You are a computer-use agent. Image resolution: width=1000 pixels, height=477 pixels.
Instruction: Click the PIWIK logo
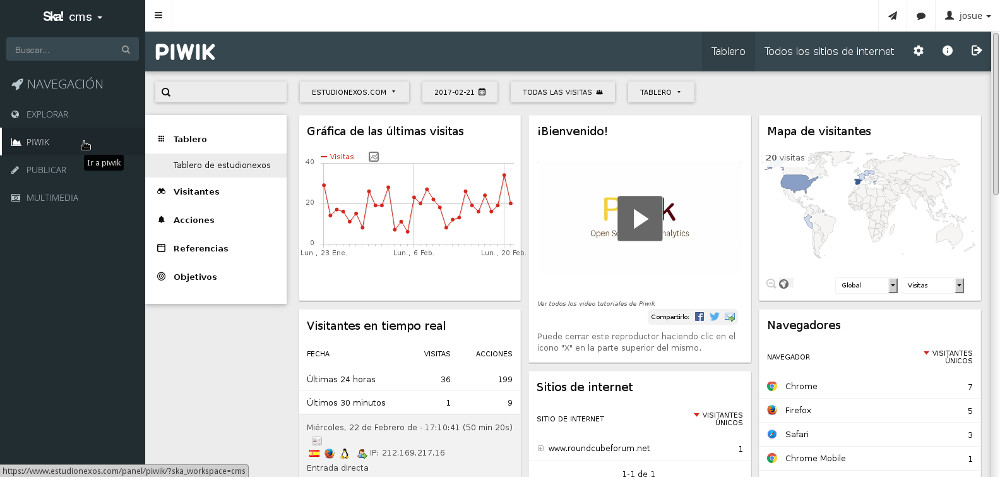[x=185, y=52]
